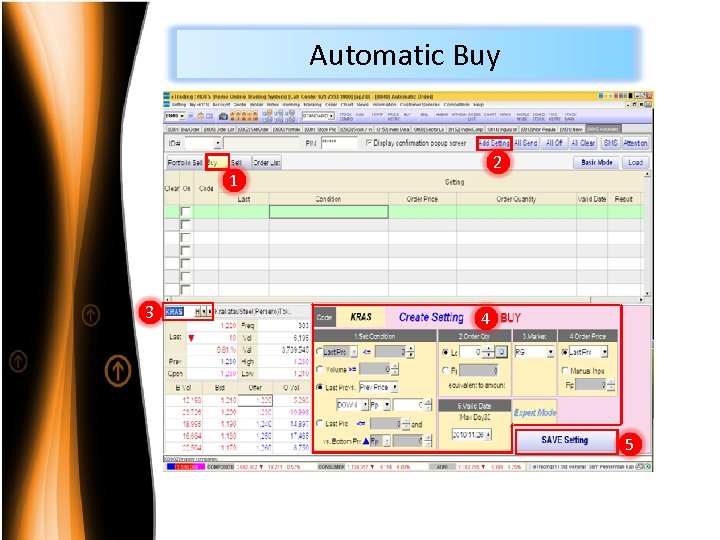Viewport: 720px width, 540px height.
Task: Click the COMPOSITE index in the status bar
Action: [x=220, y=467]
